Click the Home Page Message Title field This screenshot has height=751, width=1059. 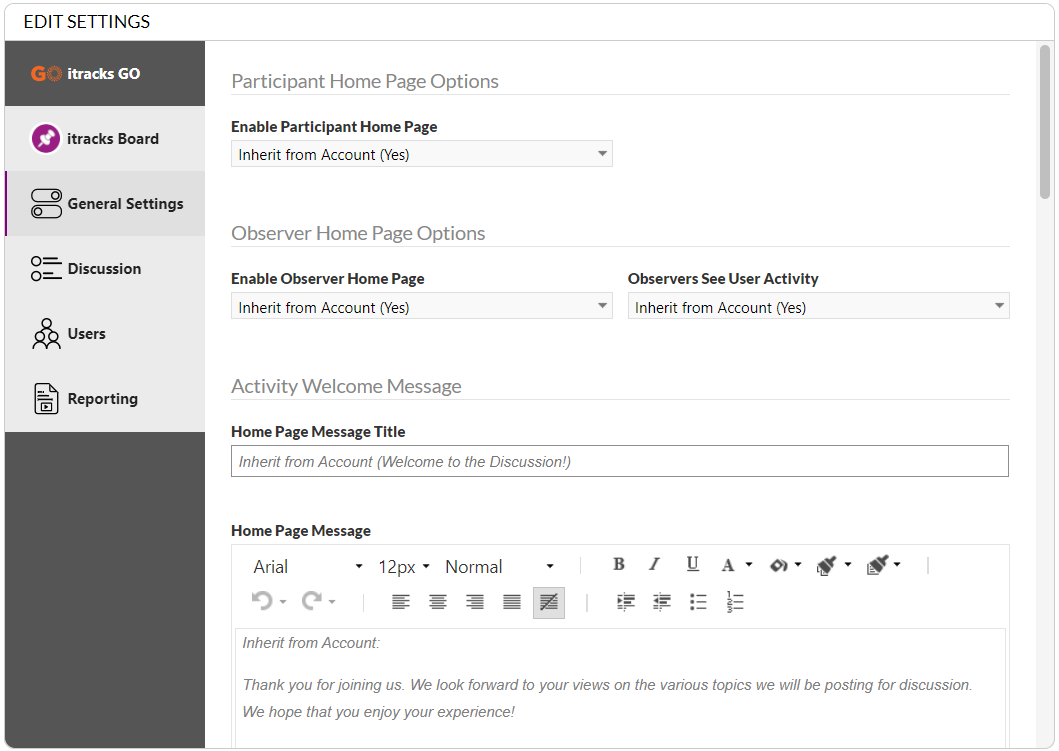pos(620,461)
